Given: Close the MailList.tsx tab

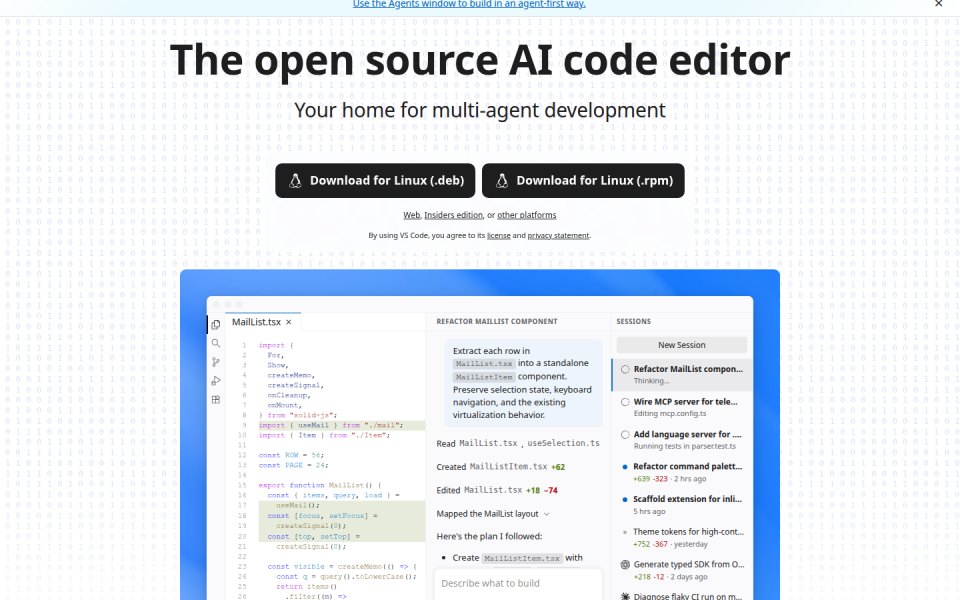Looking at the screenshot, I should coord(288,322).
